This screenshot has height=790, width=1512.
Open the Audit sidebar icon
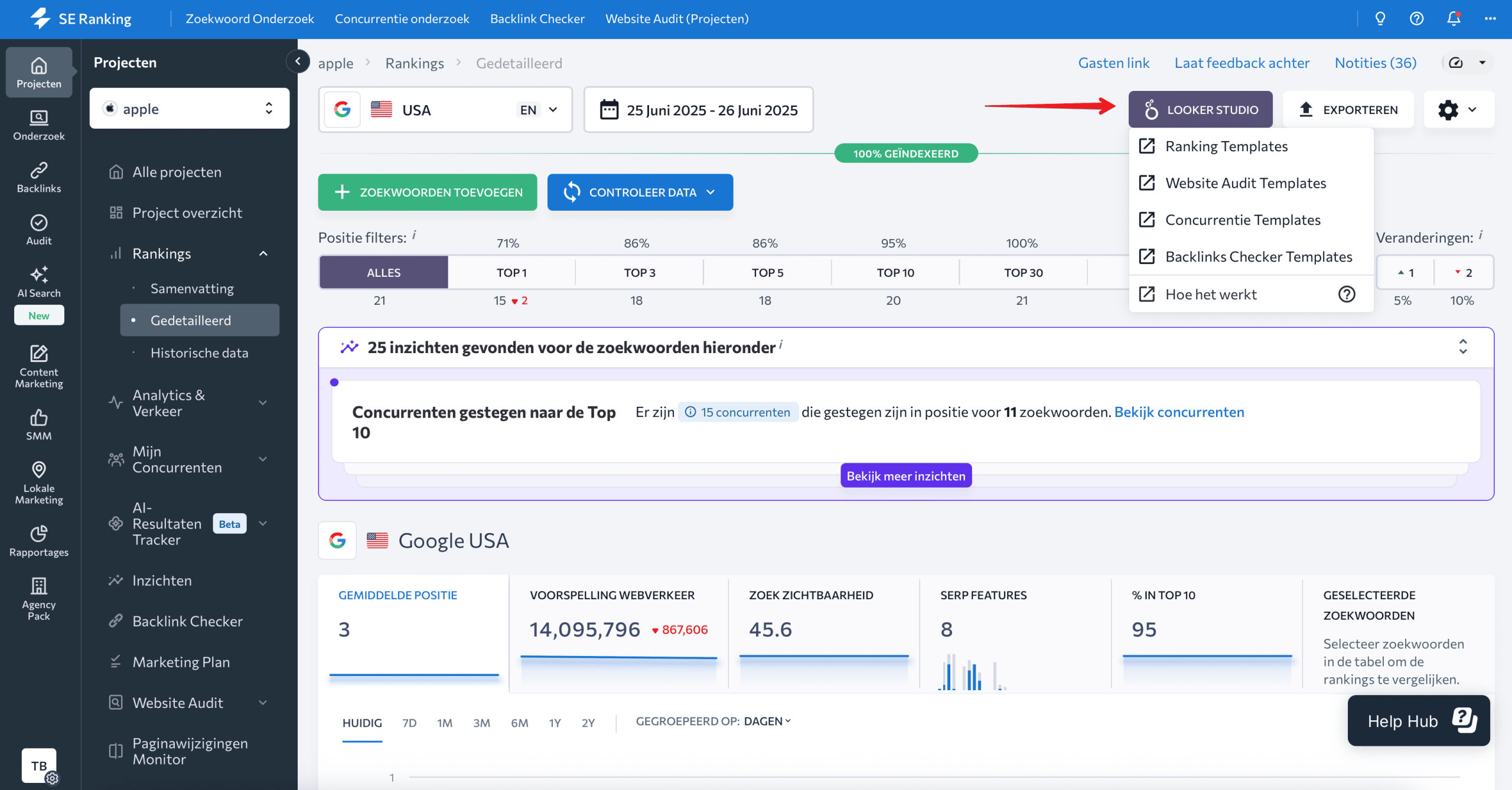[39, 230]
